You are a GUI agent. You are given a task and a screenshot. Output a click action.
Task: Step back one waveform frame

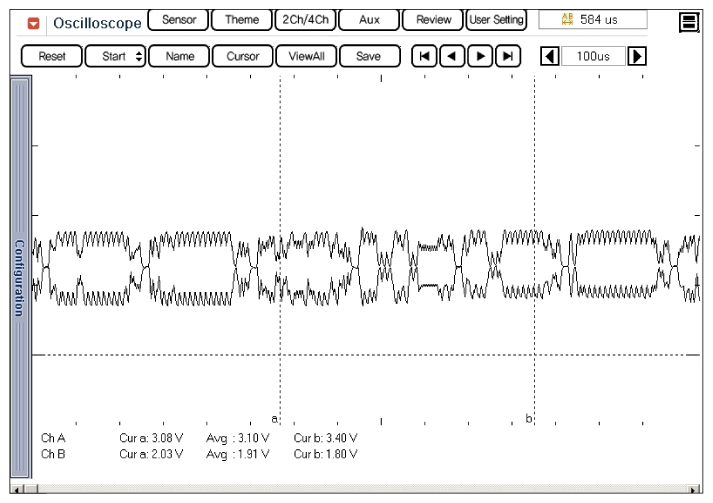[452, 57]
